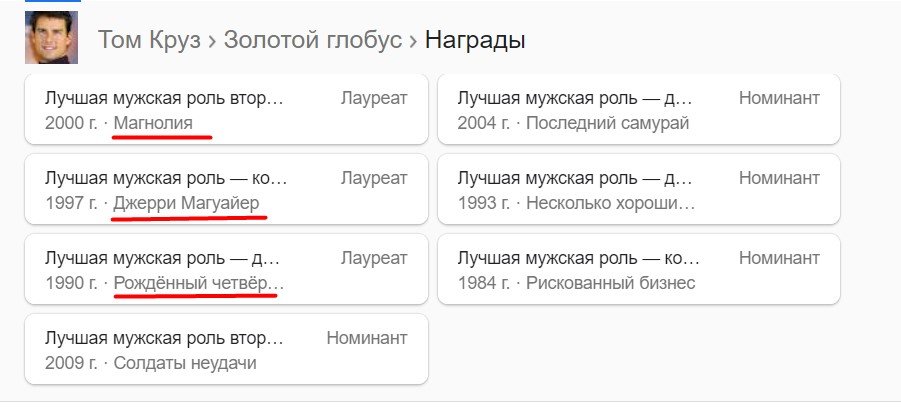Click the profile thumbnail beside Том Круз
Screen dimensions: 901x409
pos(51,38)
